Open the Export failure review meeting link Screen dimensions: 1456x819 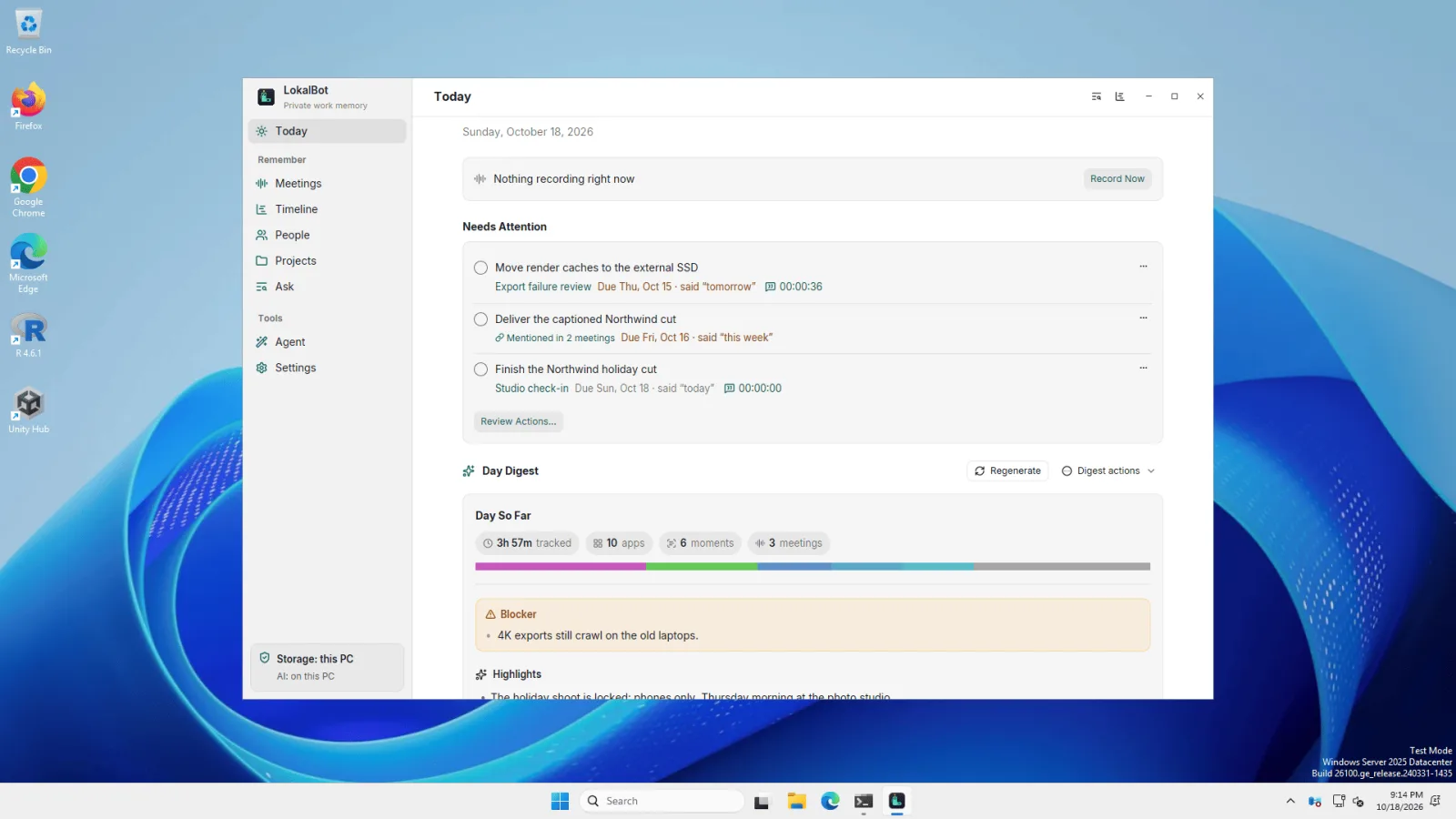coord(543,287)
